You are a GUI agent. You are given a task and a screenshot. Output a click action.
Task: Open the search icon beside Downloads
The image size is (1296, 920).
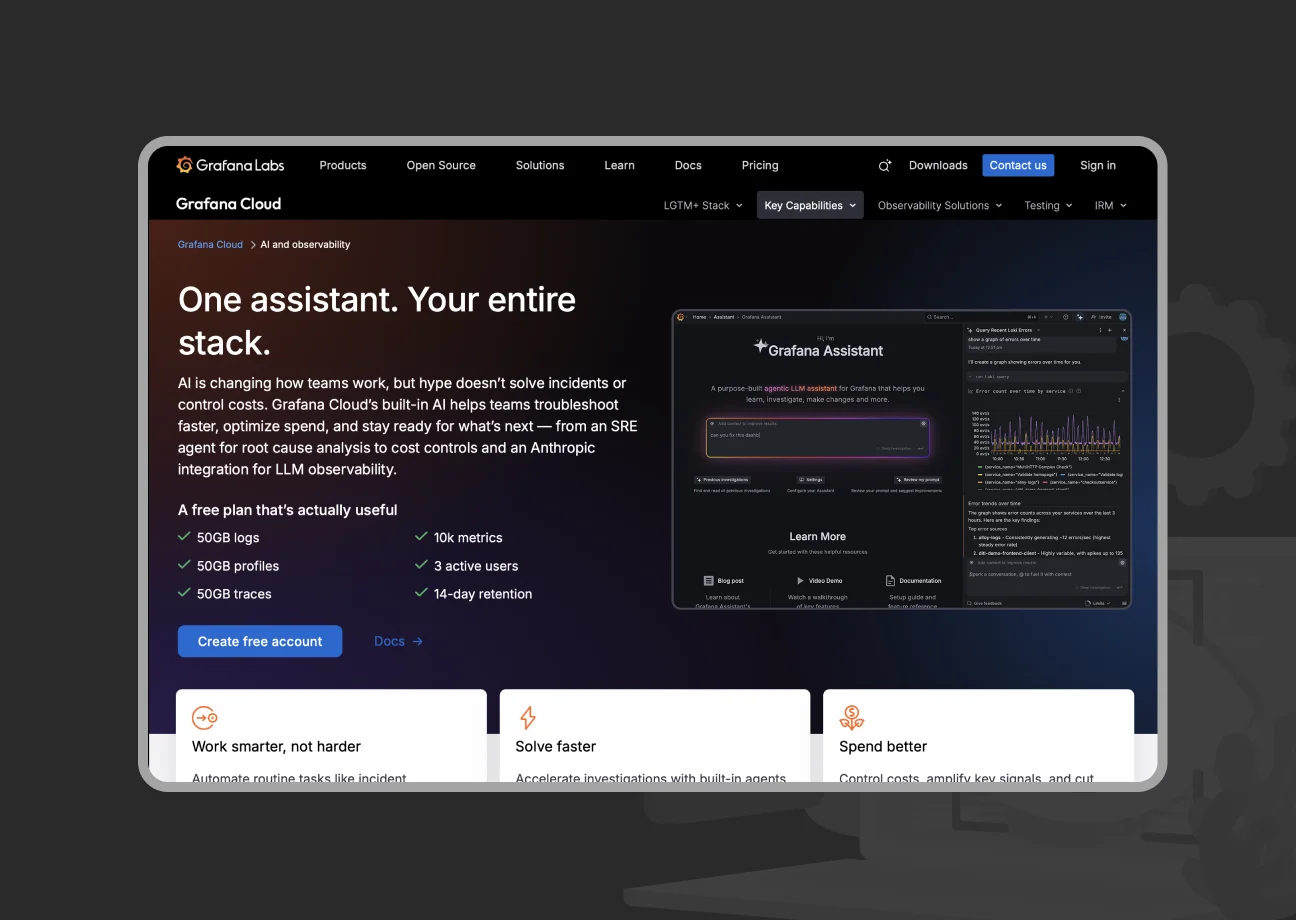click(885, 166)
